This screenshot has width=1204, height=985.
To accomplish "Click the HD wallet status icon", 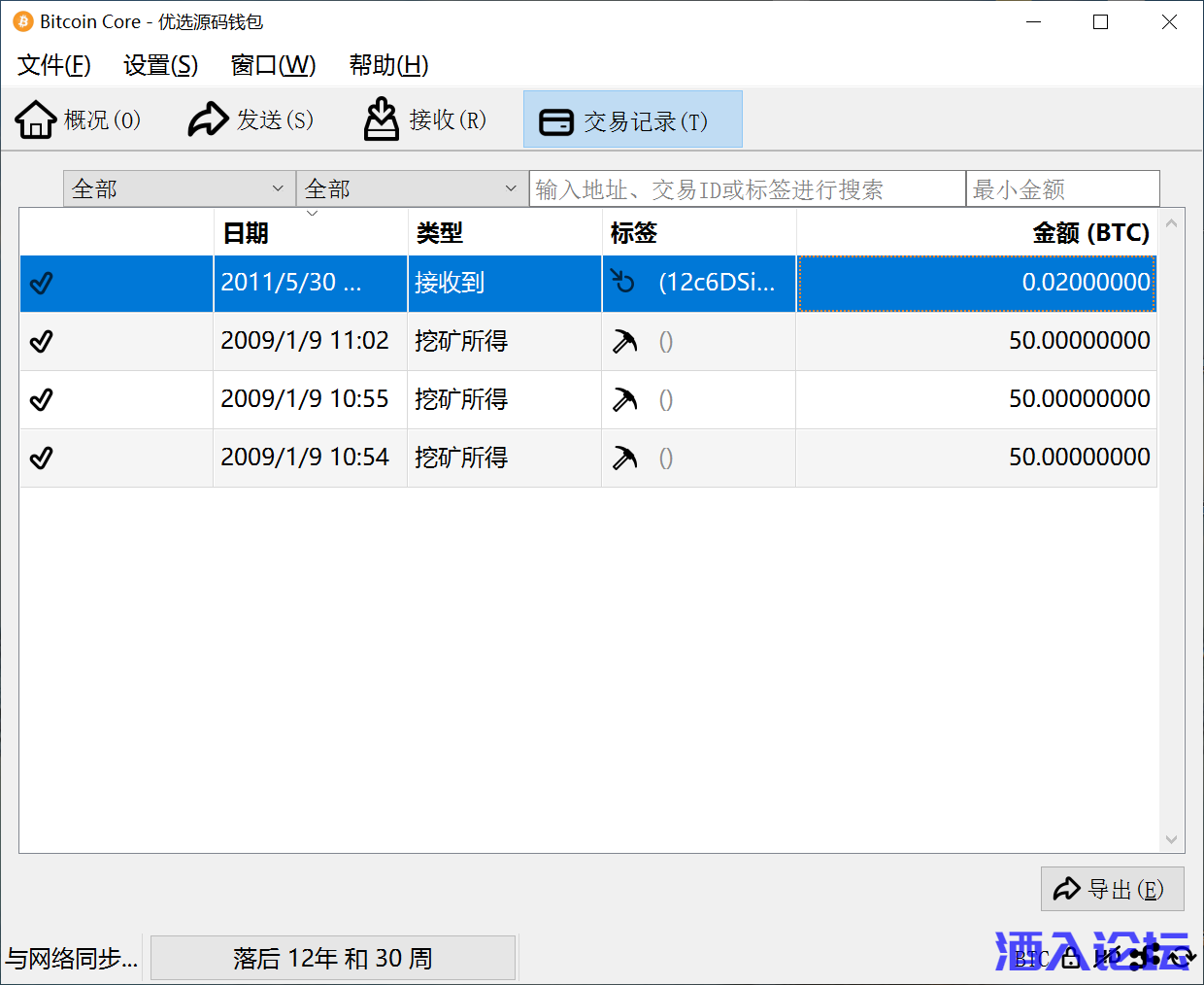I will (x=1108, y=958).
